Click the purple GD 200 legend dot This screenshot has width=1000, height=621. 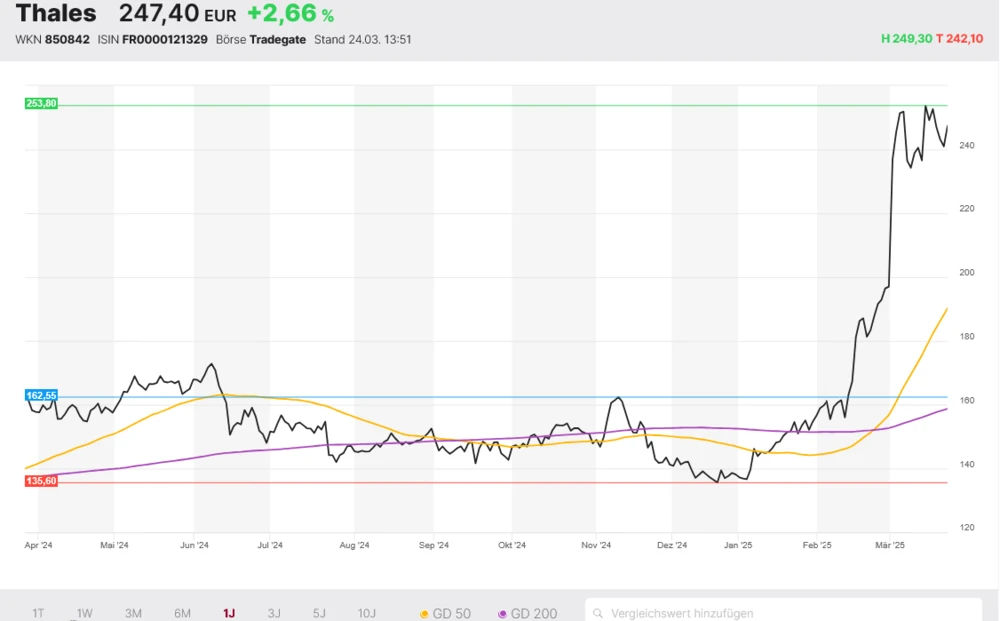tap(502, 613)
